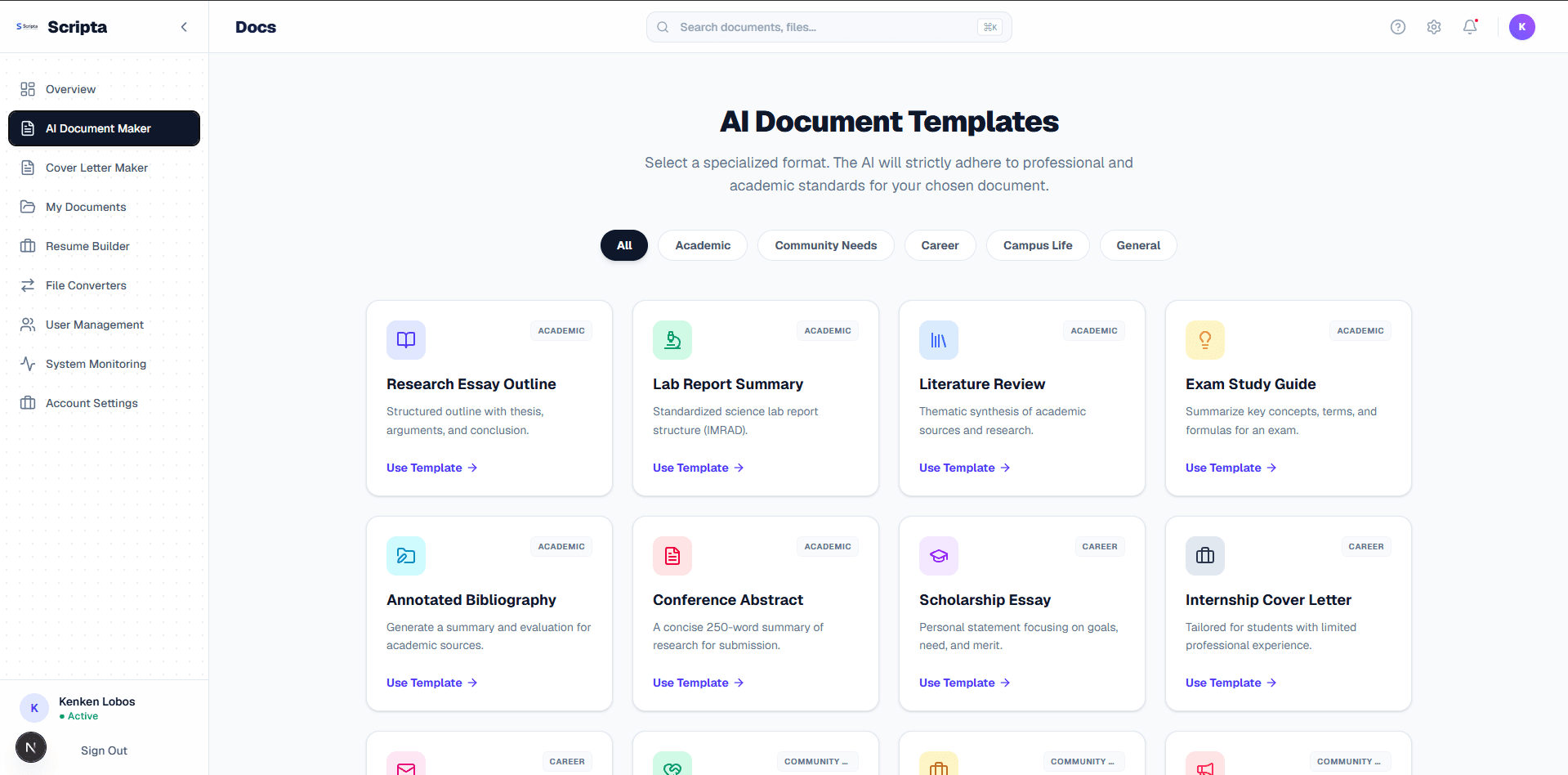Image resolution: width=1568 pixels, height=775 pixels.
Task: Click the Conference Abstract title
Action: click(x=728, y=600)
